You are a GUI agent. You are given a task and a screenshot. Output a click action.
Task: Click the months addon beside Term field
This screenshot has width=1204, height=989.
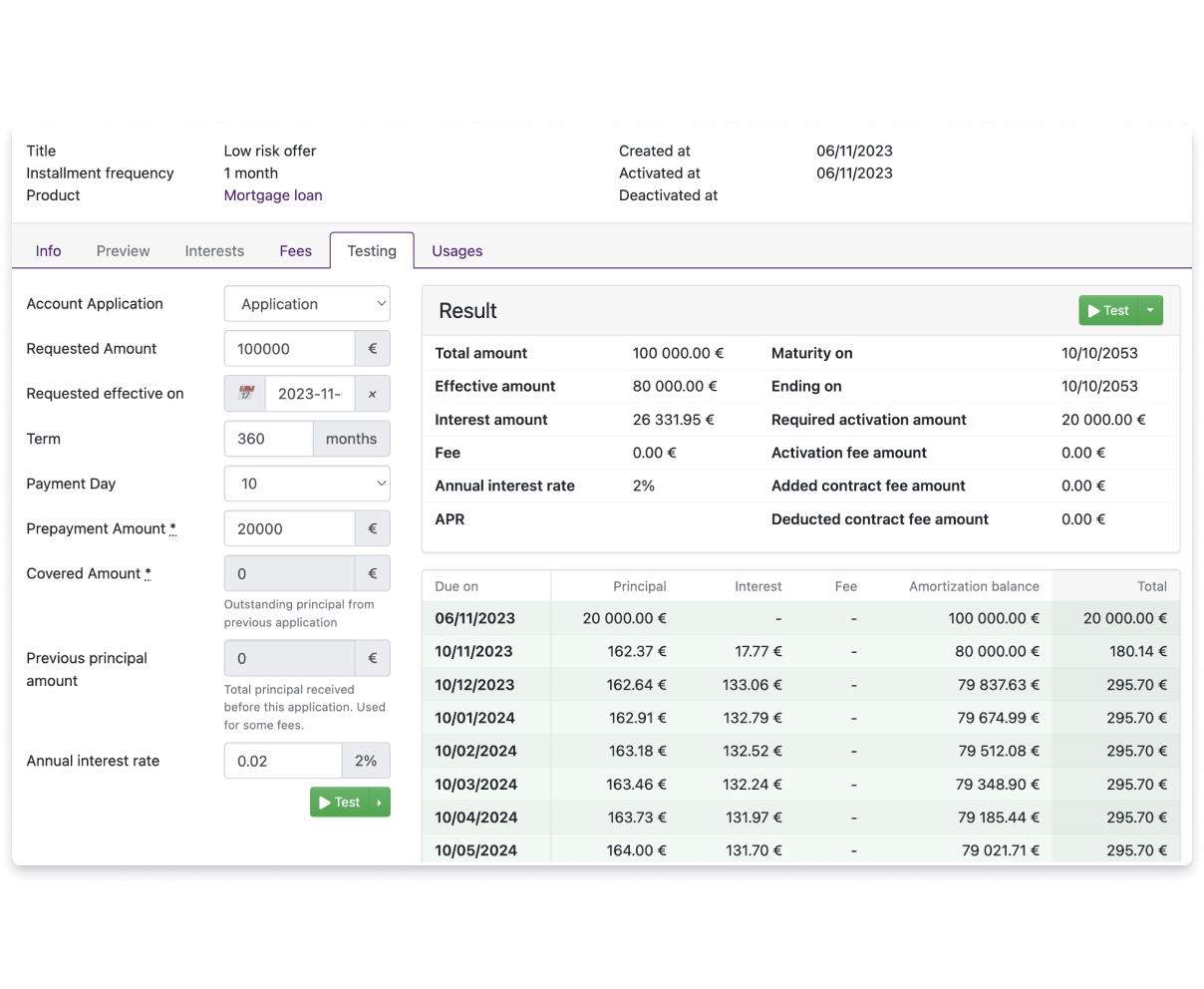pos(351,439)
